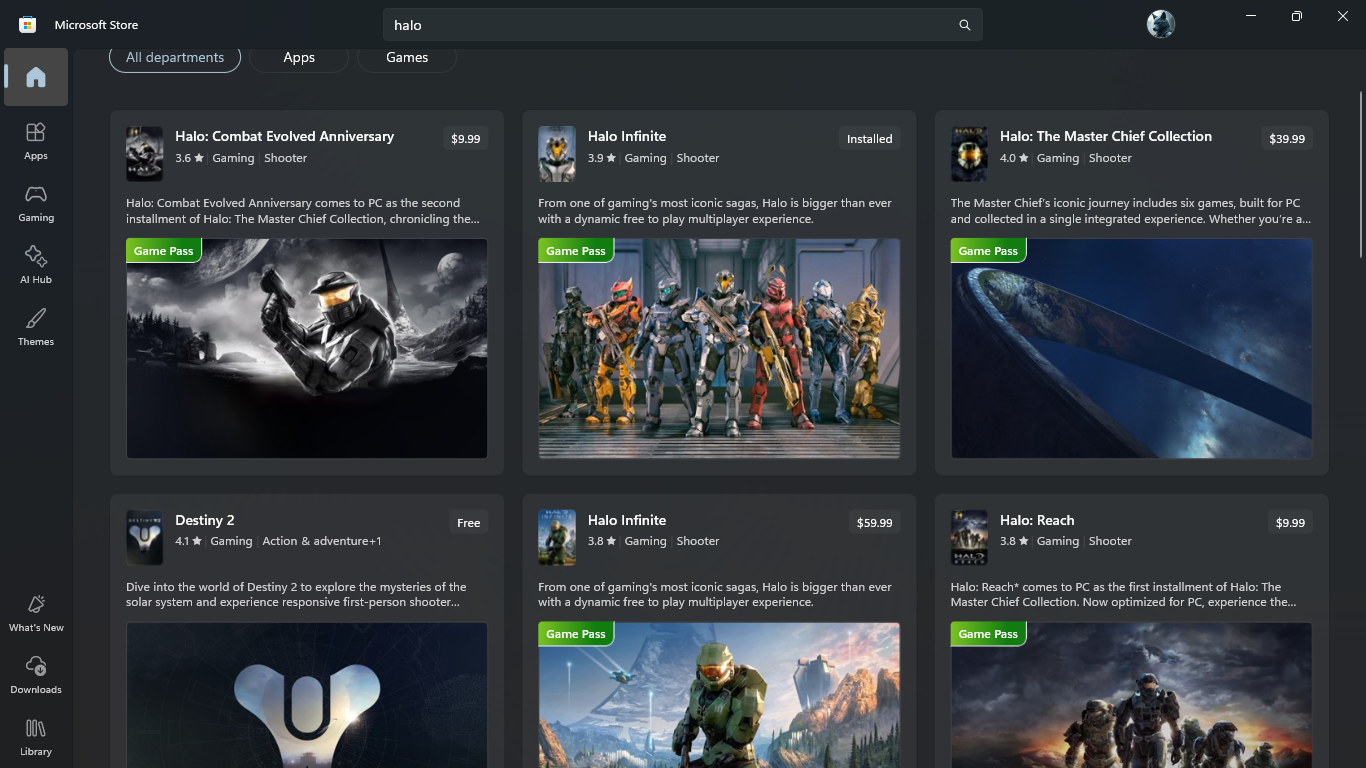The height and width of the screenshot is (768, 1366).
Task: Click the 4.1 star rating of Destiny 2
Action: 189,541
